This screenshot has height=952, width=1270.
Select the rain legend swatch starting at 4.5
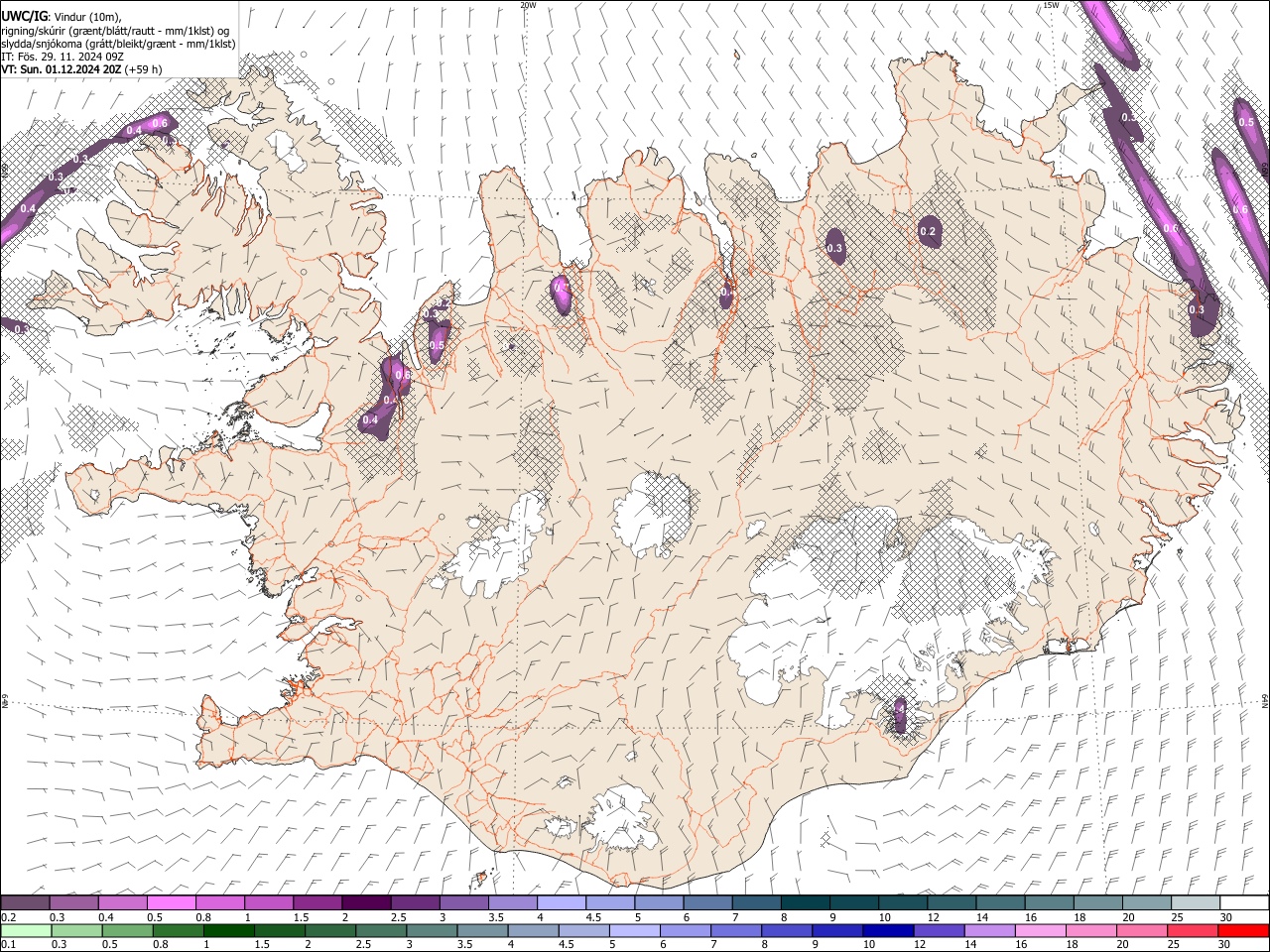(x=583, y=930)
